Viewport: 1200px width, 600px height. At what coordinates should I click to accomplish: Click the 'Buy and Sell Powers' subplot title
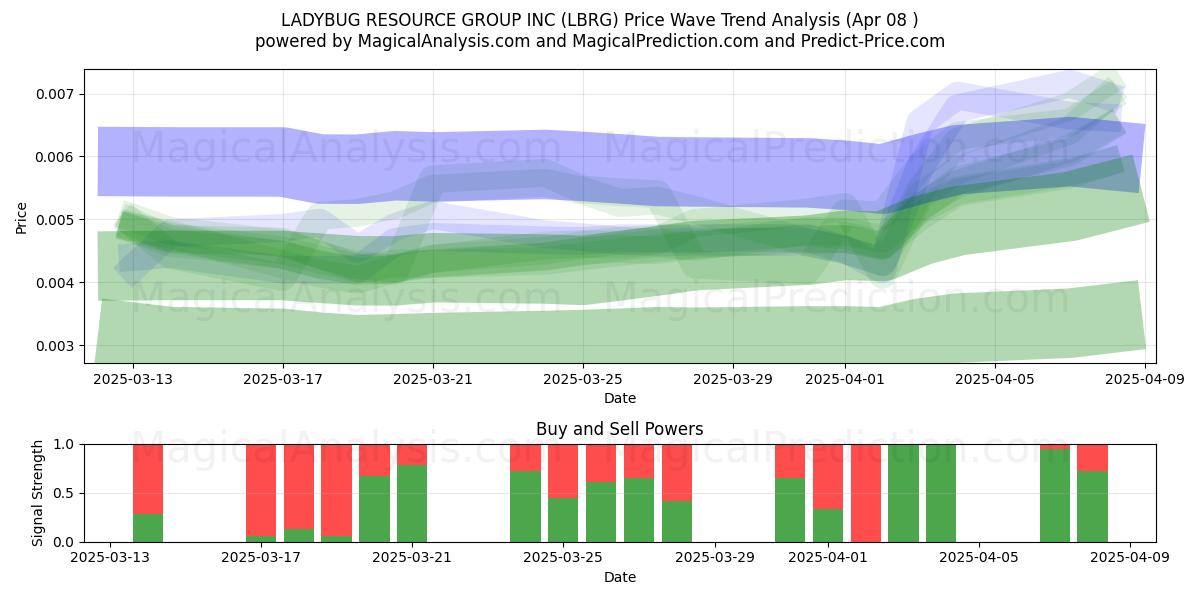point(620,429)
